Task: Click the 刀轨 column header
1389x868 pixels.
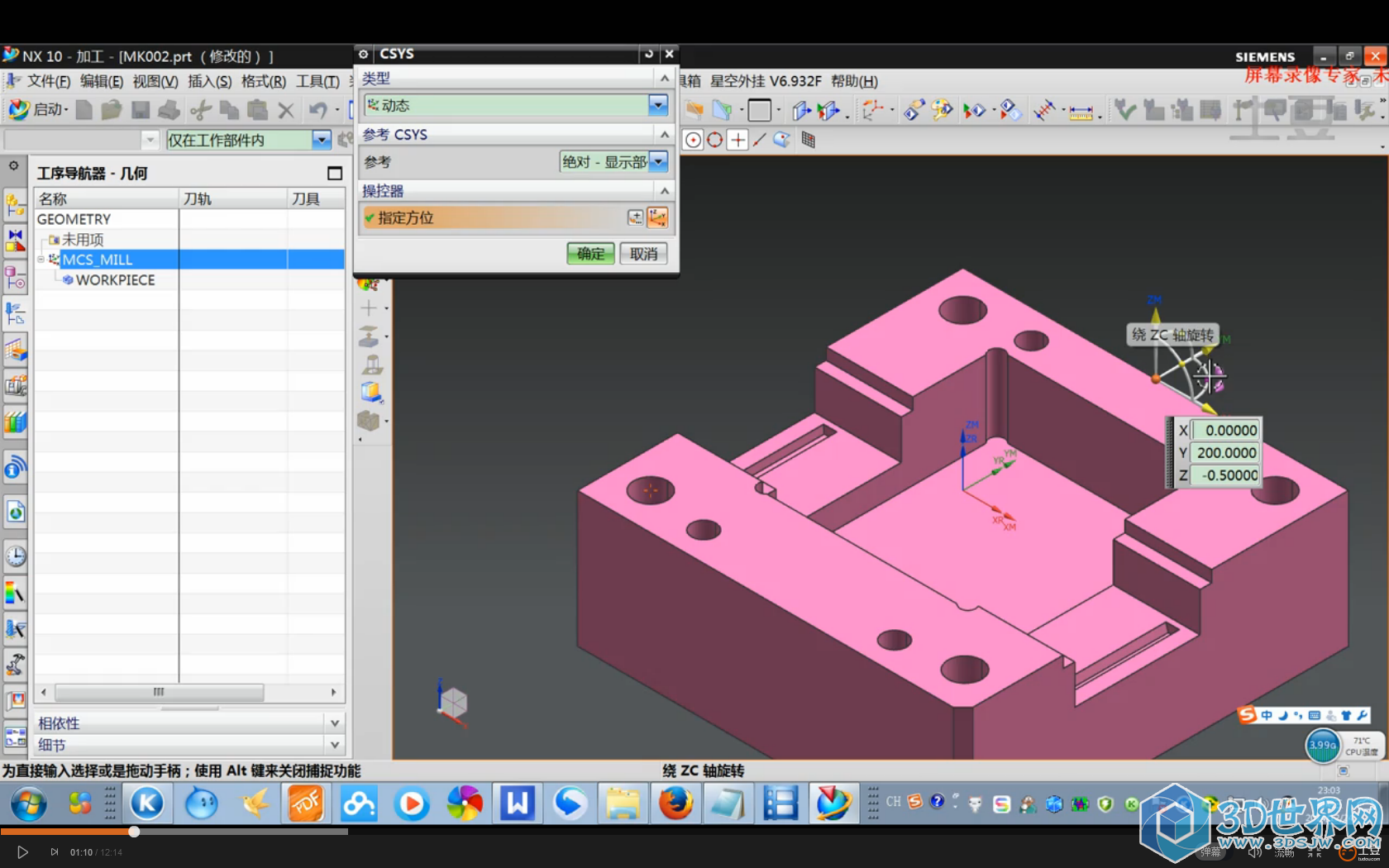Action: click(232, 198)
